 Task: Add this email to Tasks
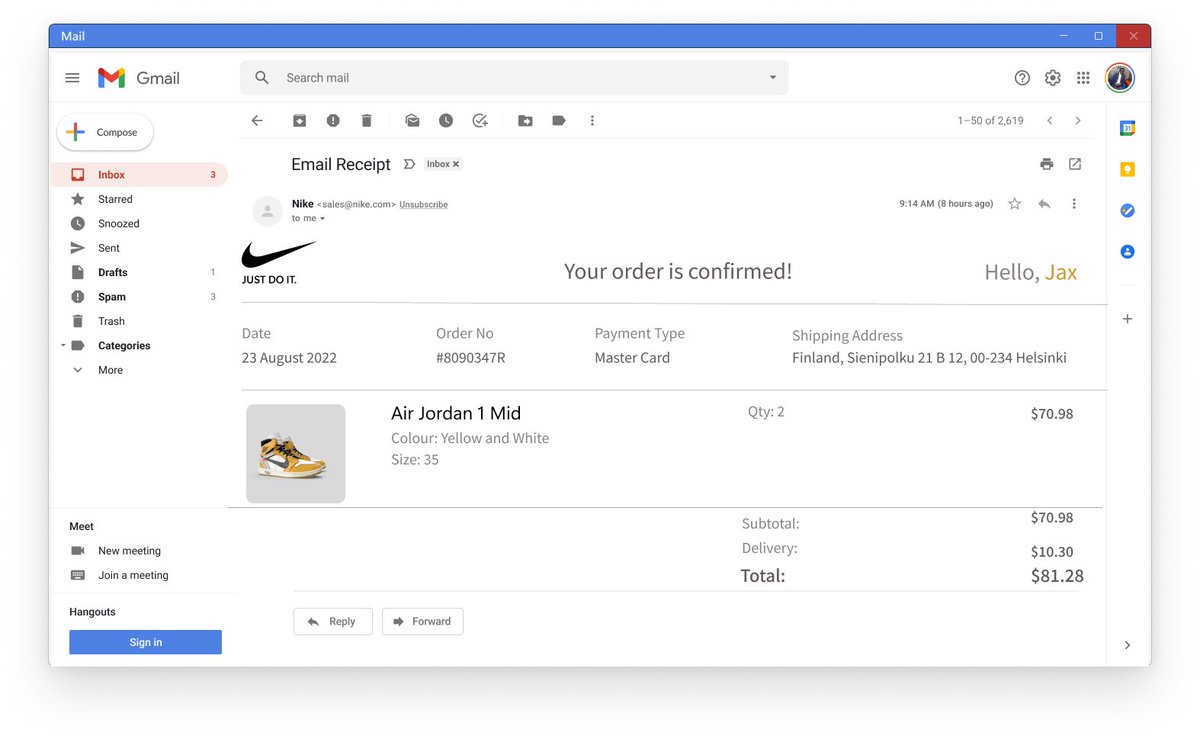pyautogui.click(x=480, y=120)
